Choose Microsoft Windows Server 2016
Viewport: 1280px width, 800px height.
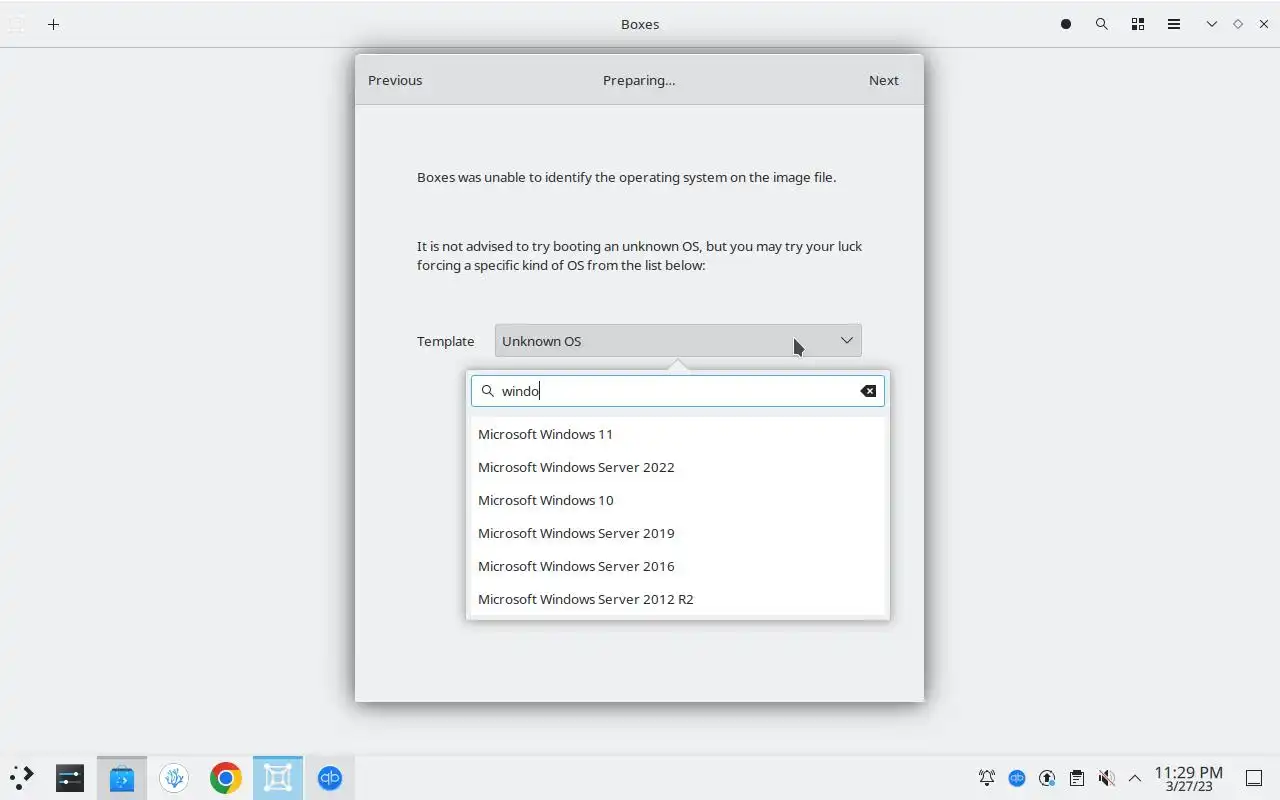678,566
